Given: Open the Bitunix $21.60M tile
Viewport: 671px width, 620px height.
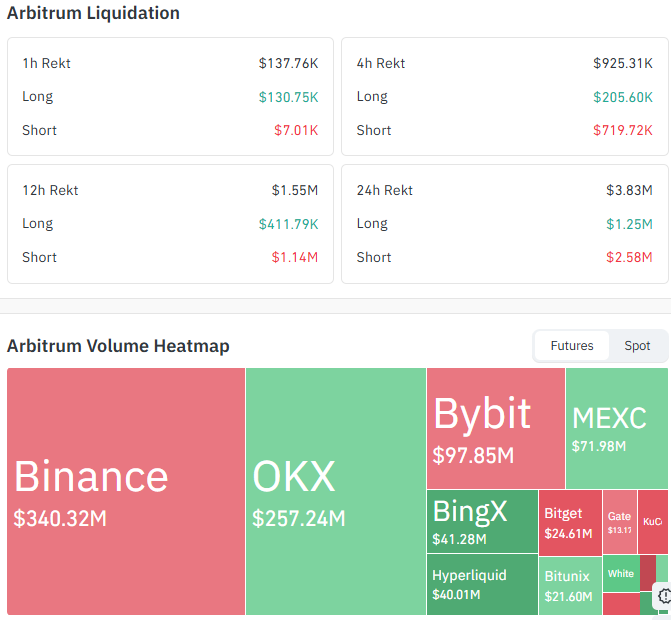Looking at the screenshot, I should point(570,586).
